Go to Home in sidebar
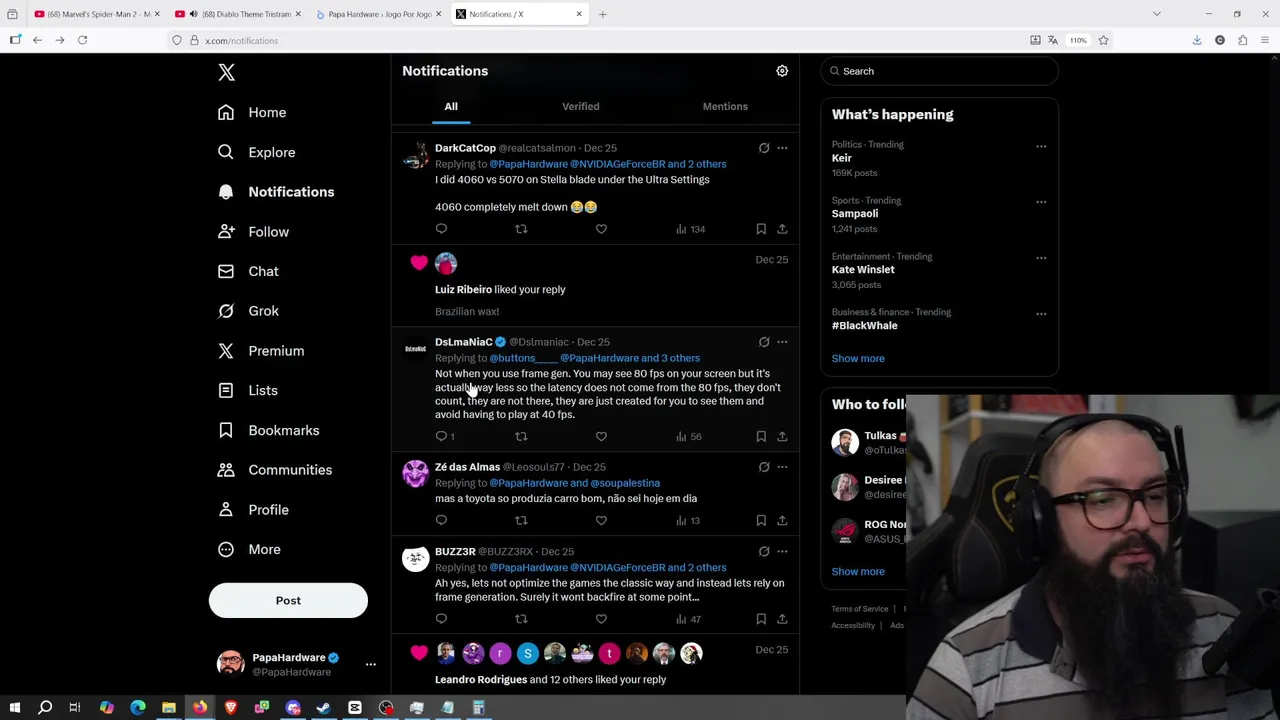 pyautogui.click(x=254, y=113)
